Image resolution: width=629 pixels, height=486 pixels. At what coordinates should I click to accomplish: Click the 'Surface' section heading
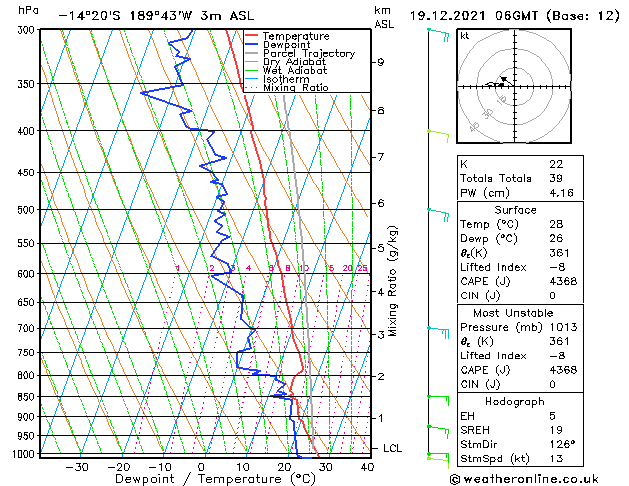[x=515, y=210]
